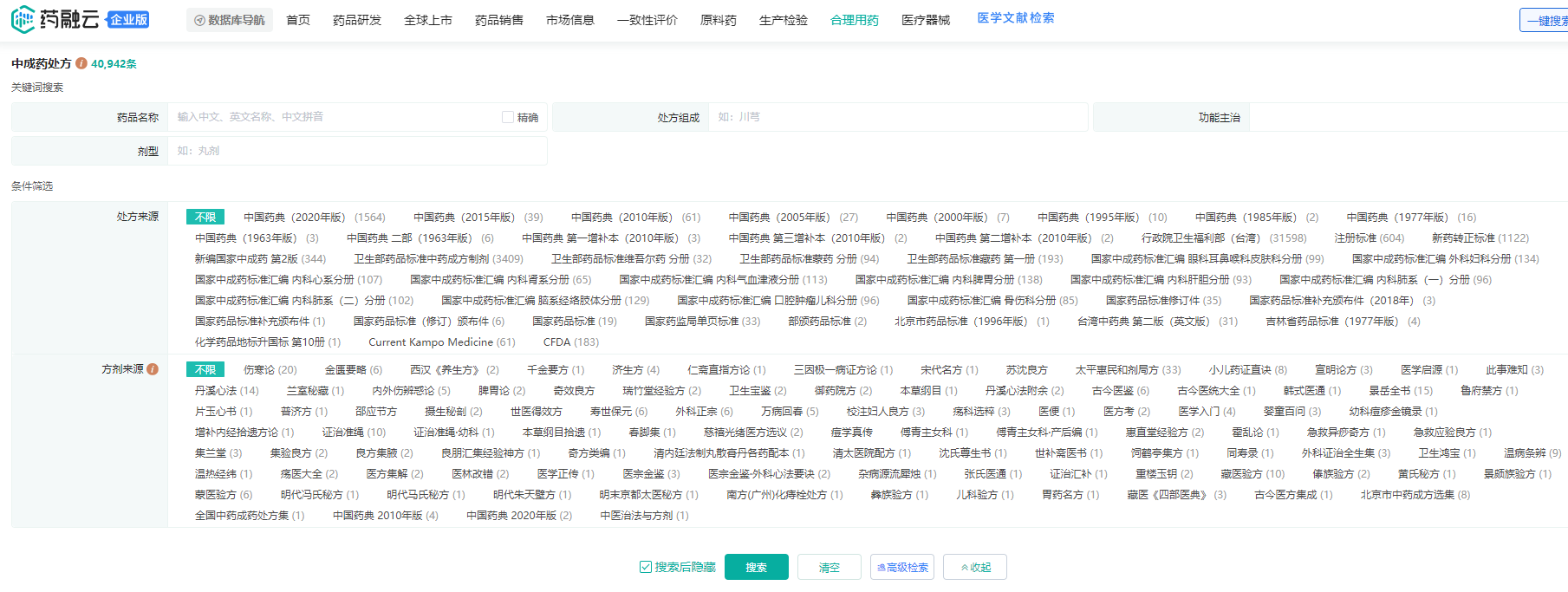Select 不限 in the 处方来源 row
This screenshot has height=592, width=1568.
pos(205,217)
